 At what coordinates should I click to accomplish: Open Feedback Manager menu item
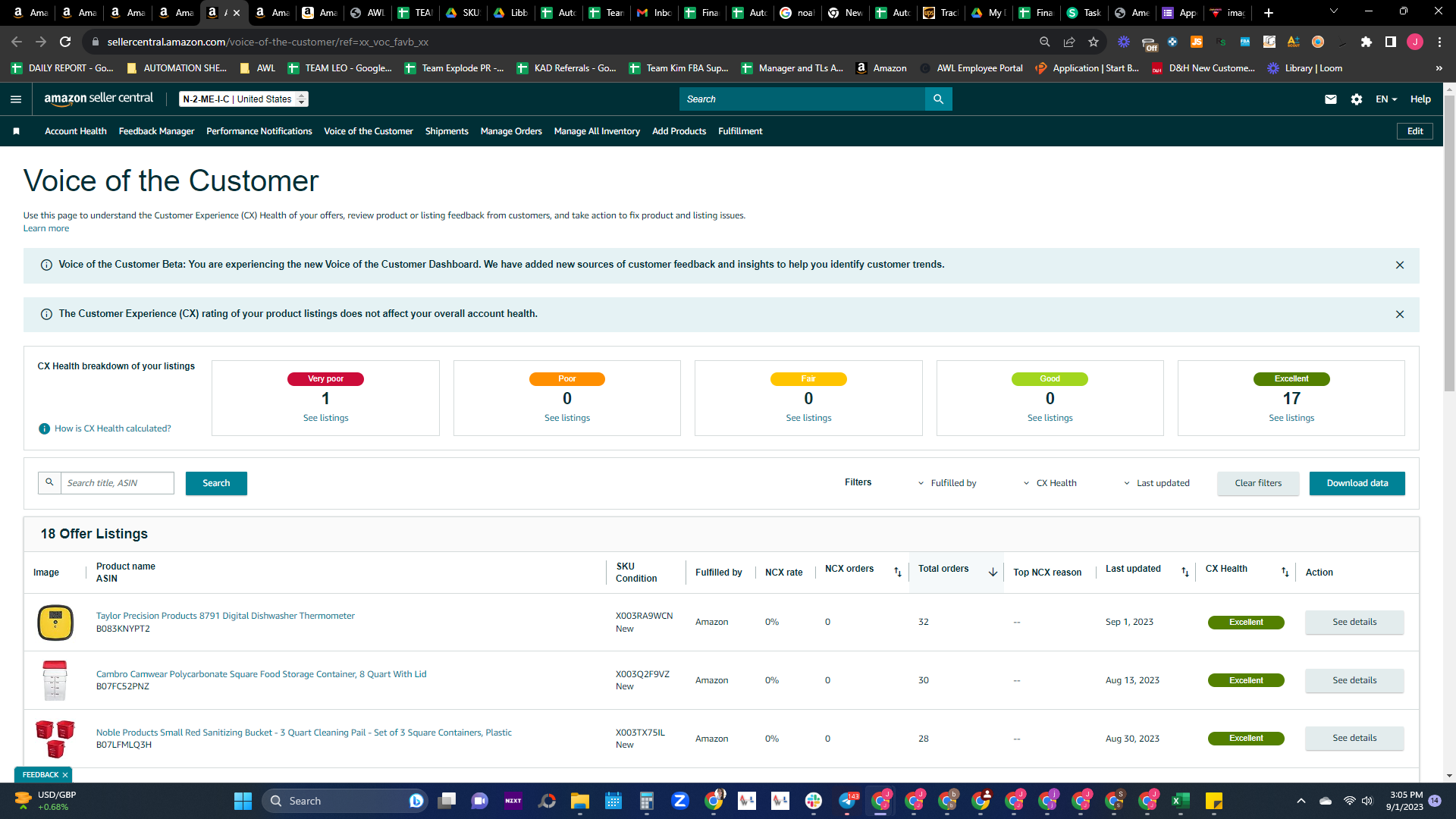point(156,131)
